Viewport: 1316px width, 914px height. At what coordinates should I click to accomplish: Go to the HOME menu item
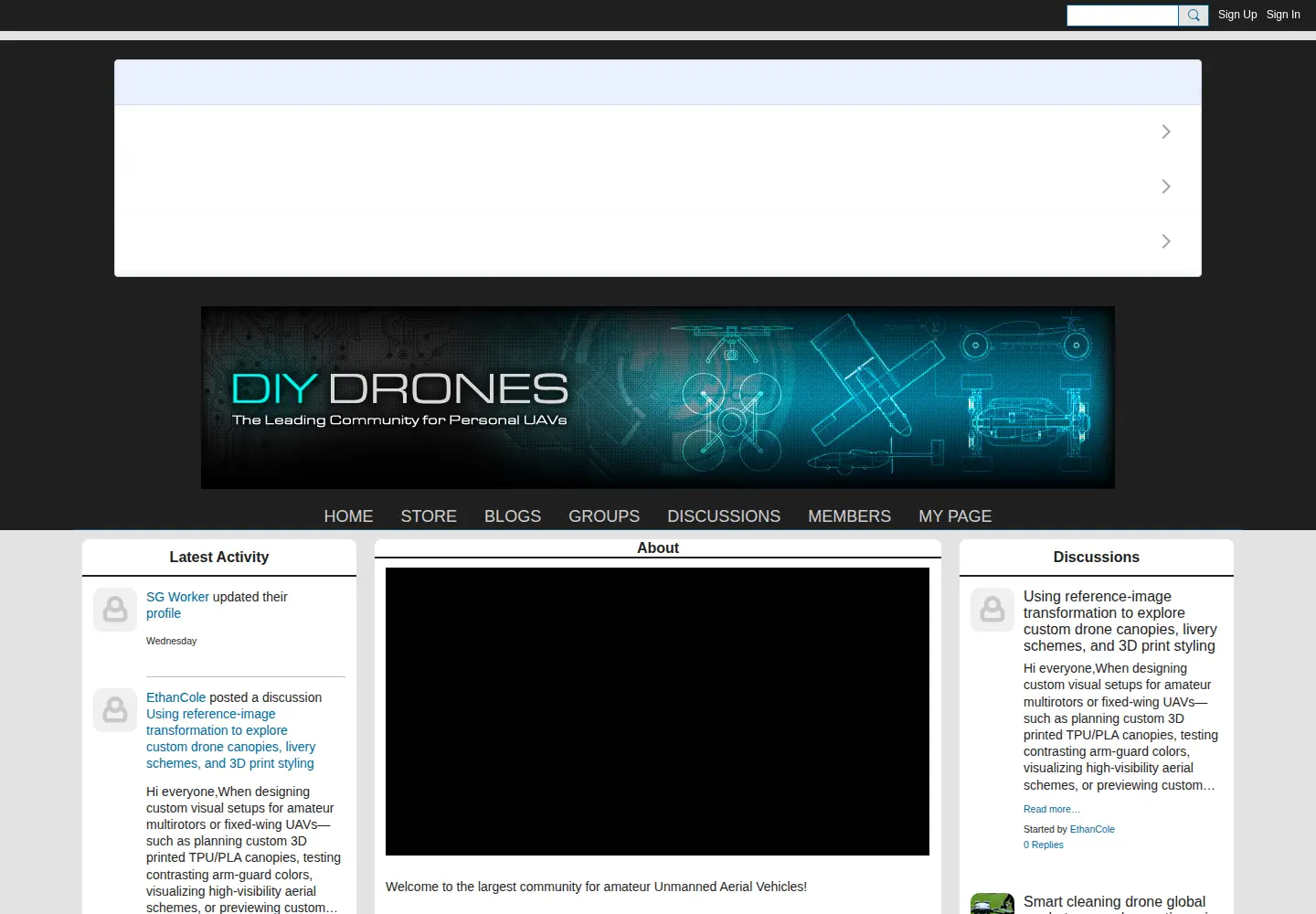pyautogui.click(x=348, y=516)
